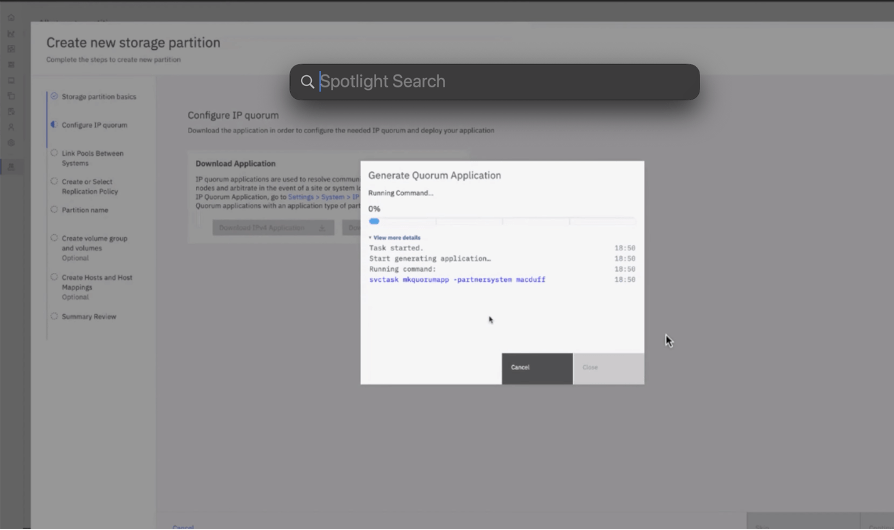The width and height of the screenshot is (894, 530).
Task: Click the Home icon in left navigation rail
Action: pos(11,17)
